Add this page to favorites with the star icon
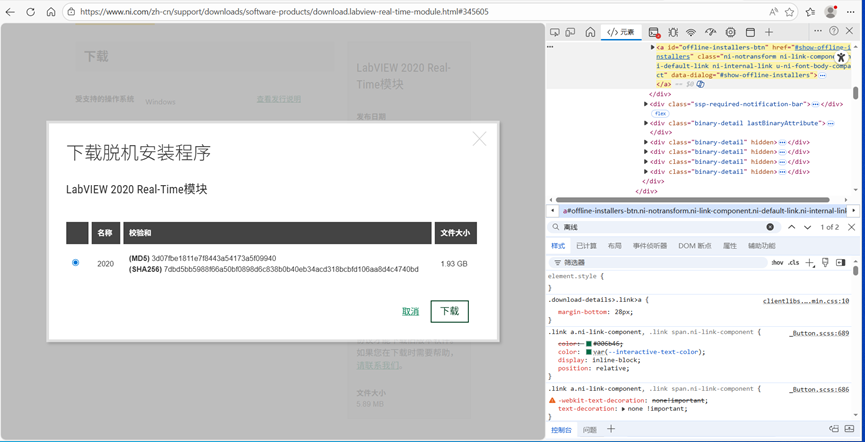865x442 pixels. [789, 12]
